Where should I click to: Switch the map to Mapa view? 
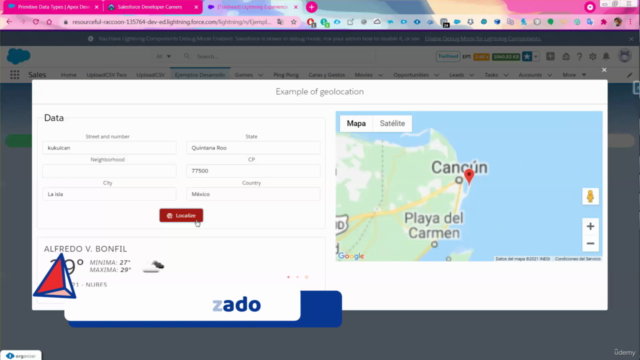[x=356, y=123]
